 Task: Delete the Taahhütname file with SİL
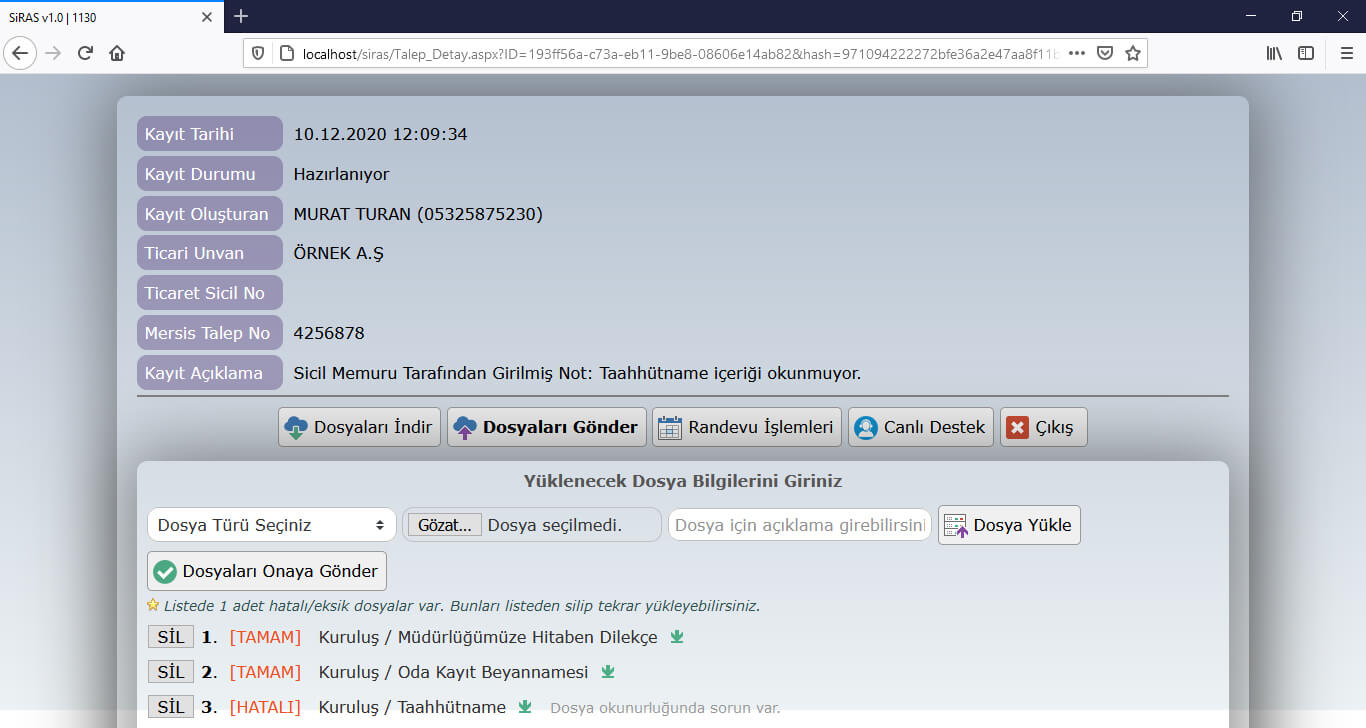click(x=171, y=707)
